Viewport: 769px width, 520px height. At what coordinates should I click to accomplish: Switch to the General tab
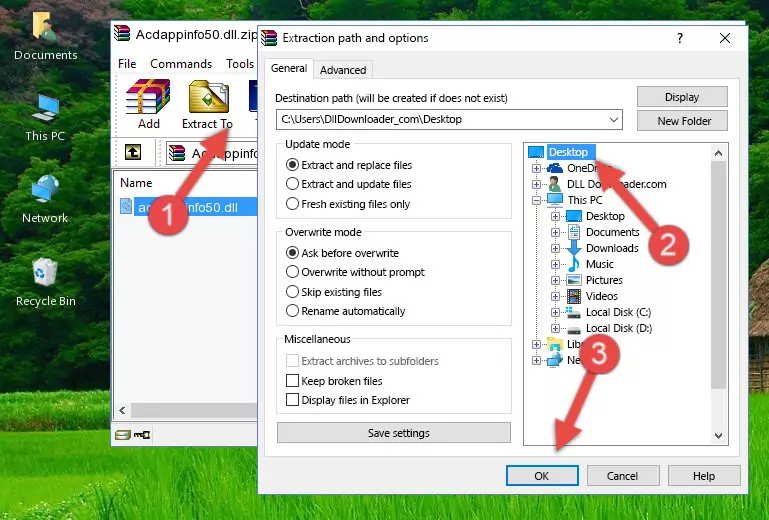coord(289,68)
